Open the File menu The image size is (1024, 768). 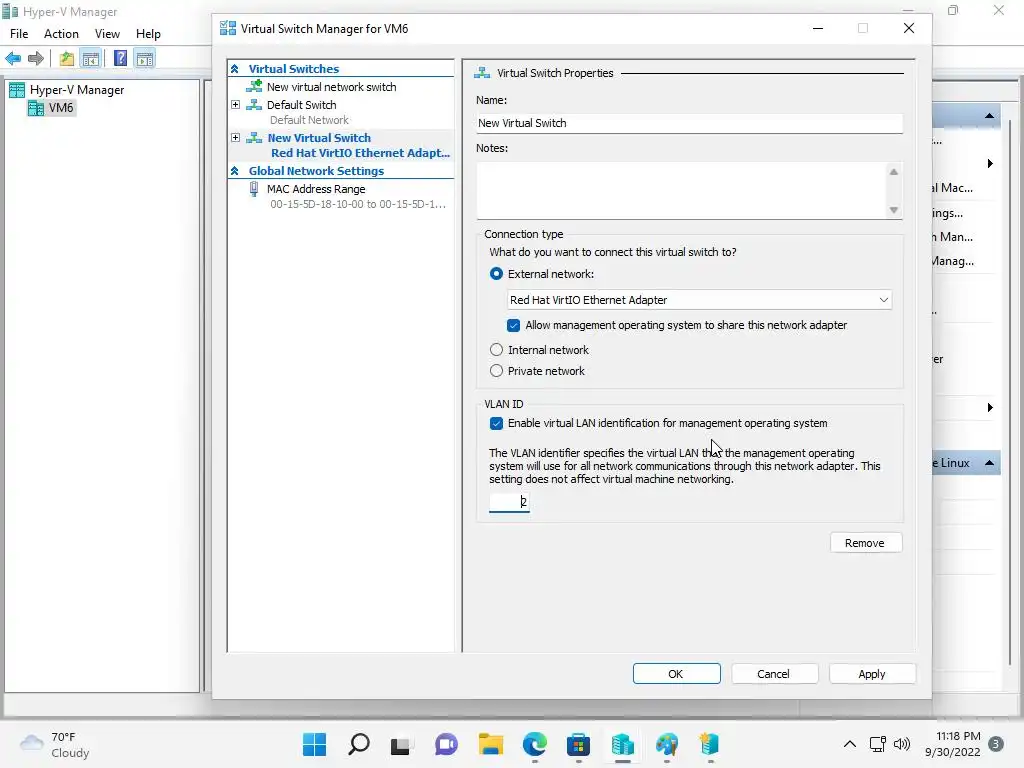[19, 34]
